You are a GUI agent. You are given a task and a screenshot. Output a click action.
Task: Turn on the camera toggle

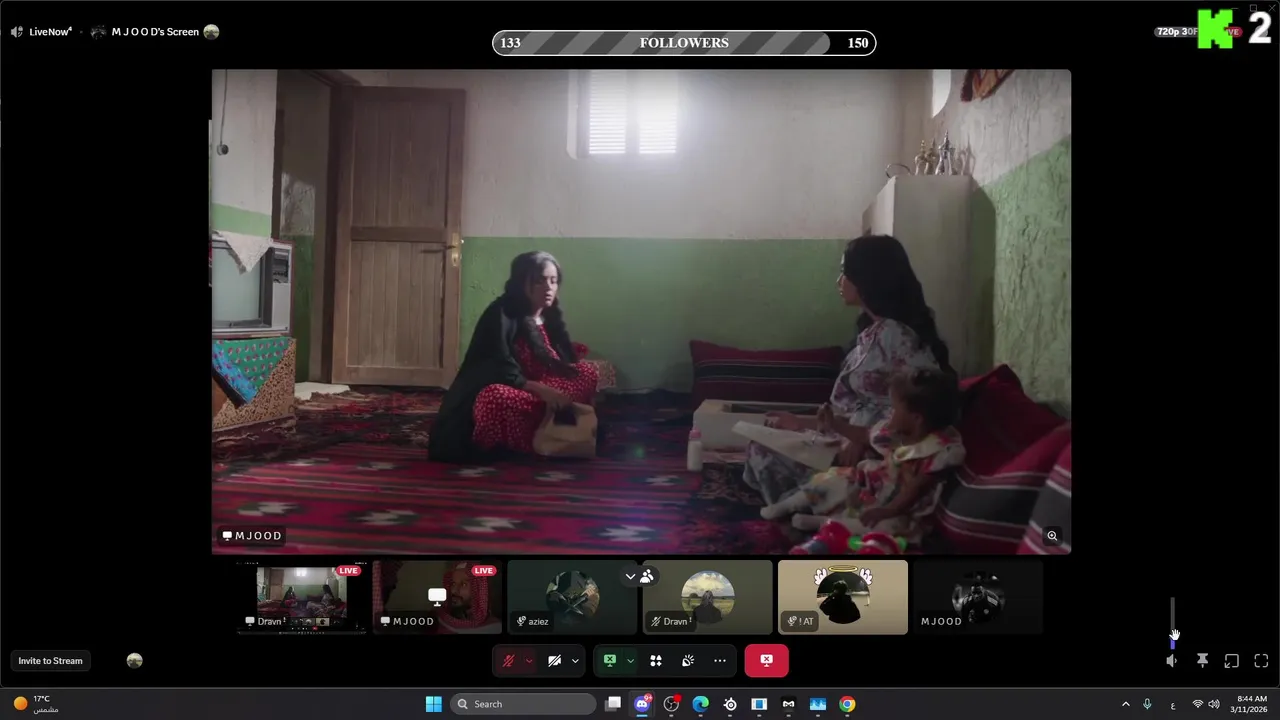point(554,661)
